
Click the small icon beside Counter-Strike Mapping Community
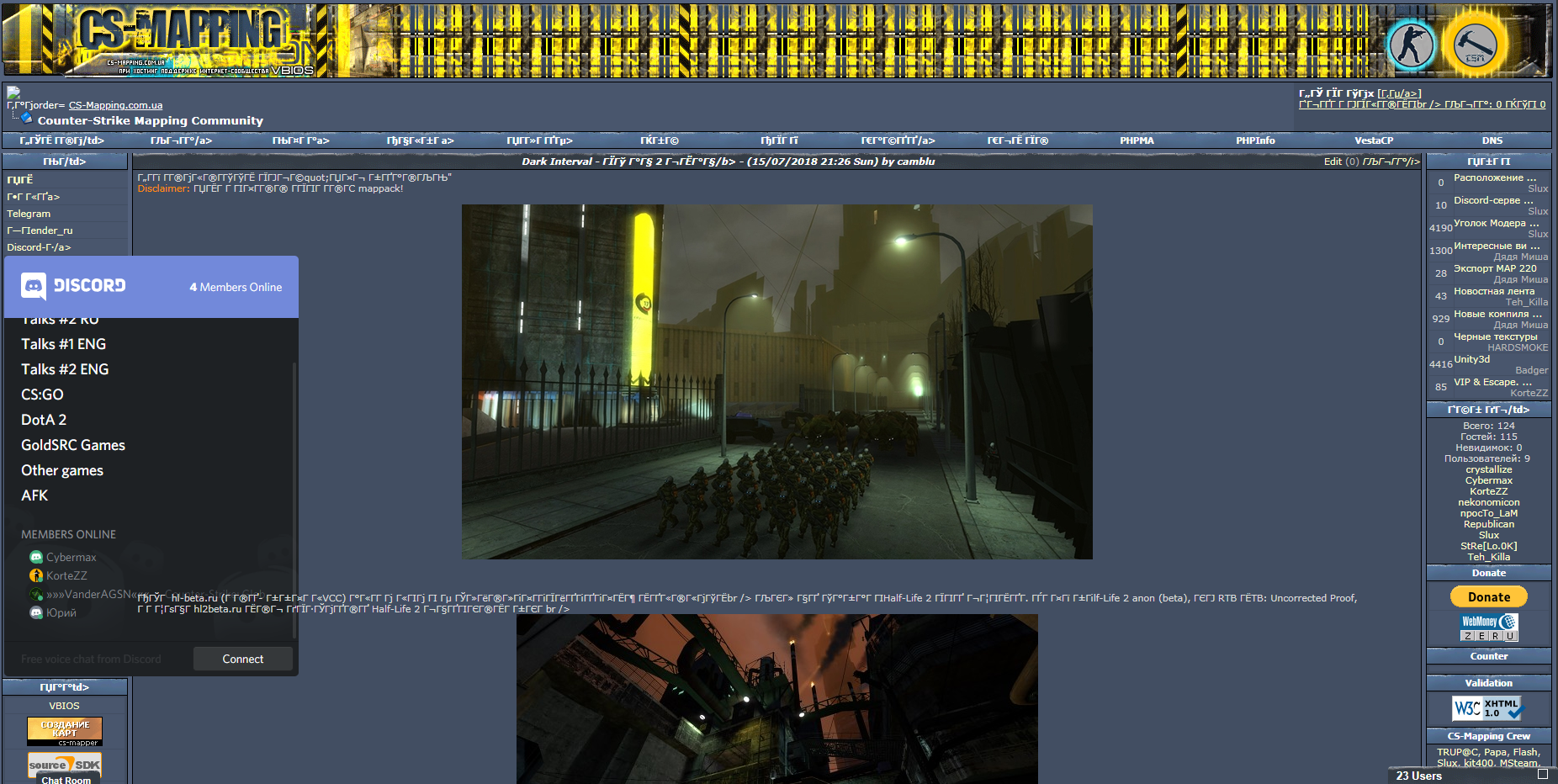click(x=27, y=118)
